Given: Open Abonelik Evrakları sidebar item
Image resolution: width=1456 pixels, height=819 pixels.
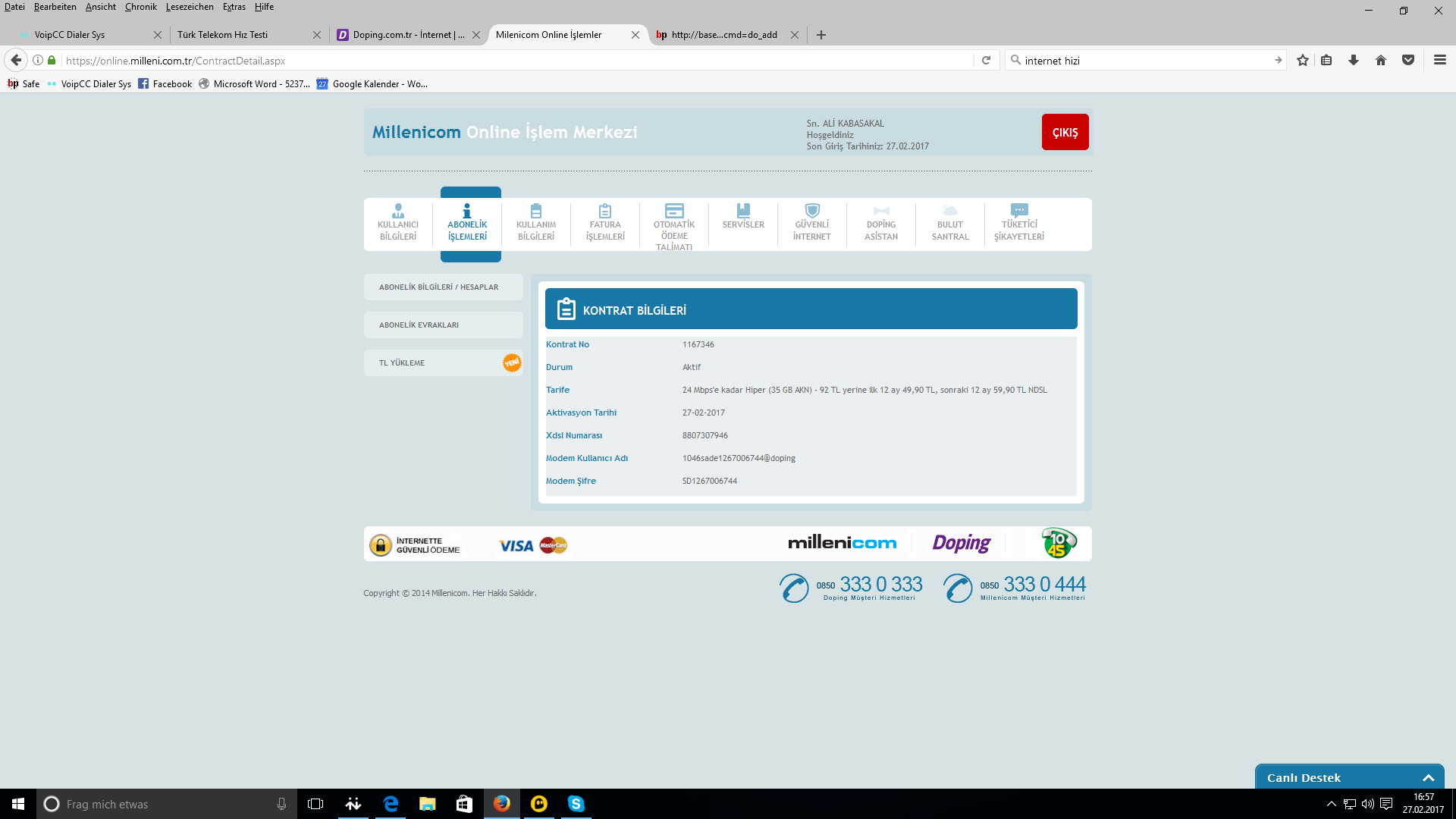Looking at the screenshot, I should [x=444, y=325].
